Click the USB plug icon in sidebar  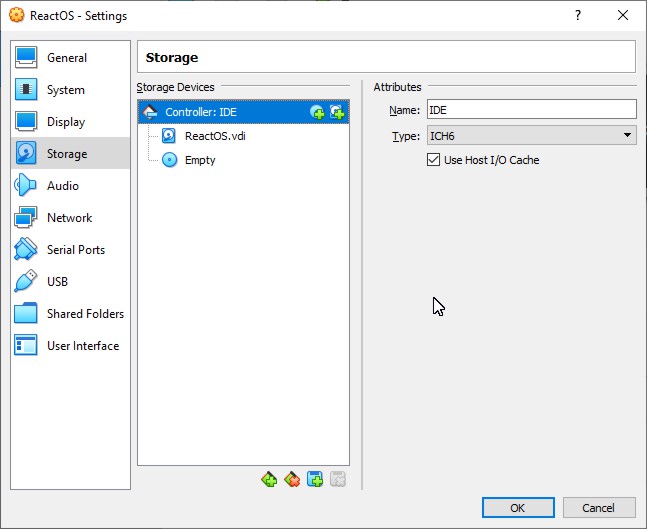coord(26,281)
